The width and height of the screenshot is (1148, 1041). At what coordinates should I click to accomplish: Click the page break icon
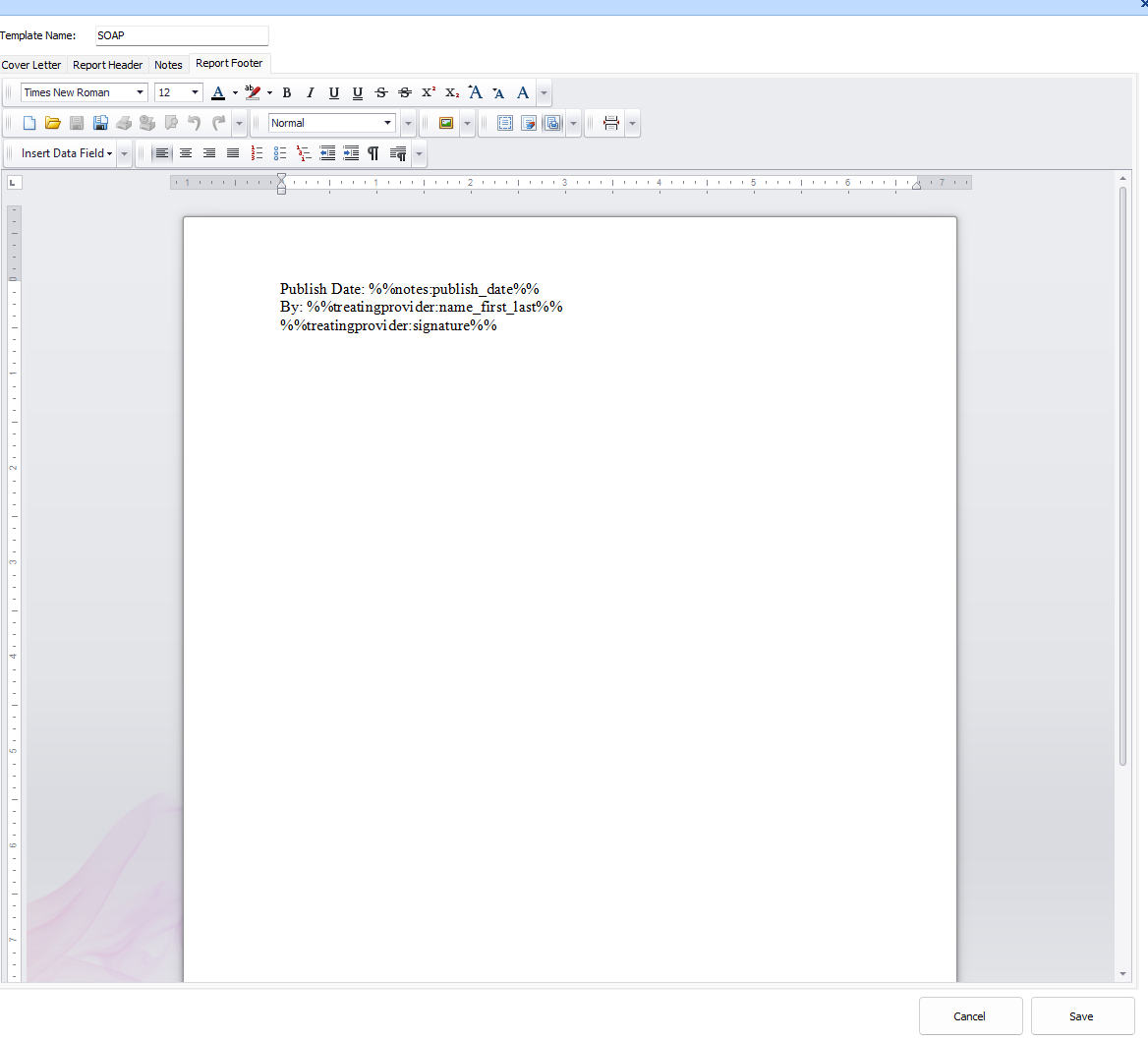coord(611,123)
